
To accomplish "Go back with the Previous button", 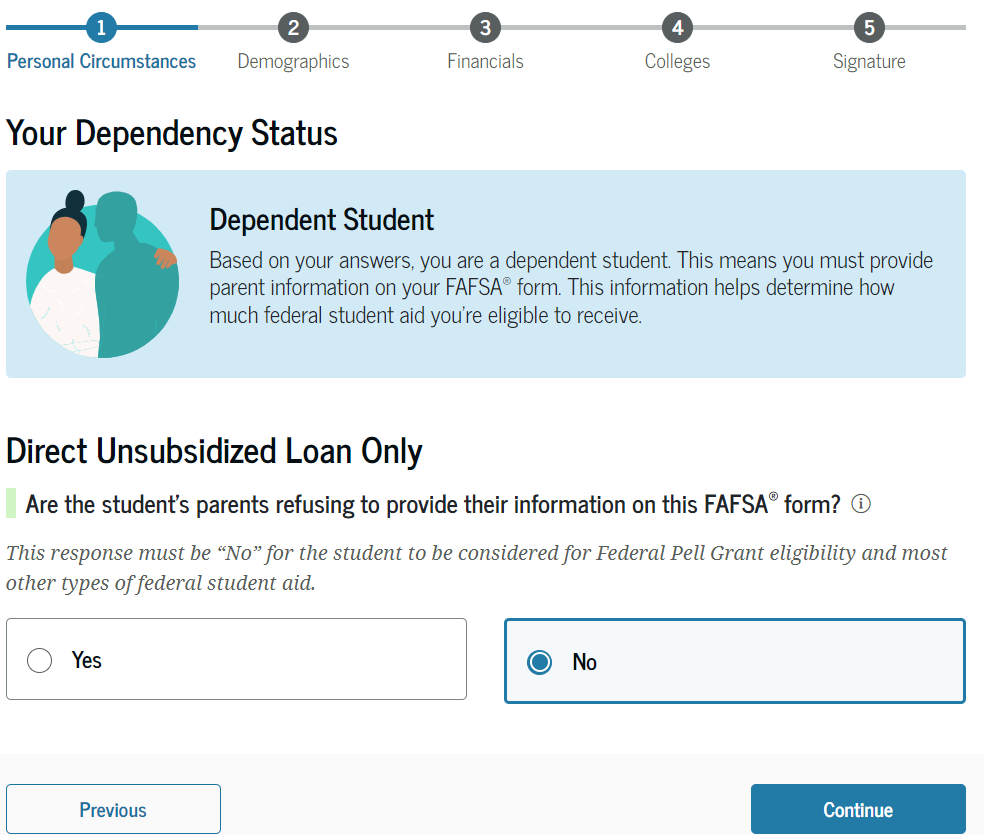I will click(x=113, y=809).
